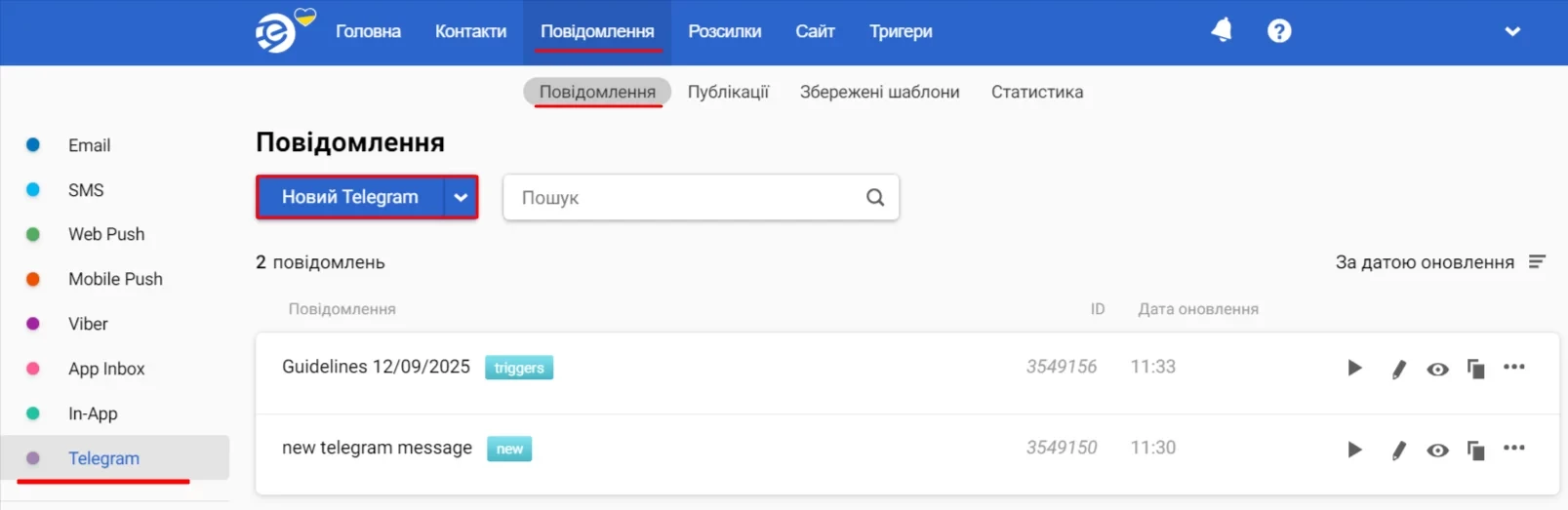Open the help question mark icon
The height and width of the screenshot is (510, 1568).
coord(1279,31)
